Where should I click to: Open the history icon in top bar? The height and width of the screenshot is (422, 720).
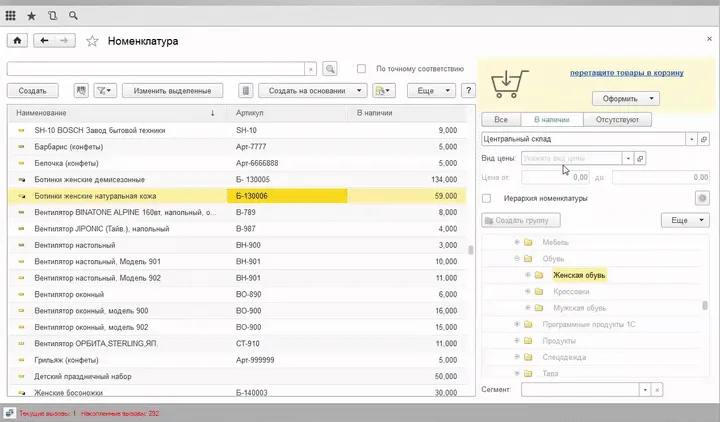coord(52,16)
